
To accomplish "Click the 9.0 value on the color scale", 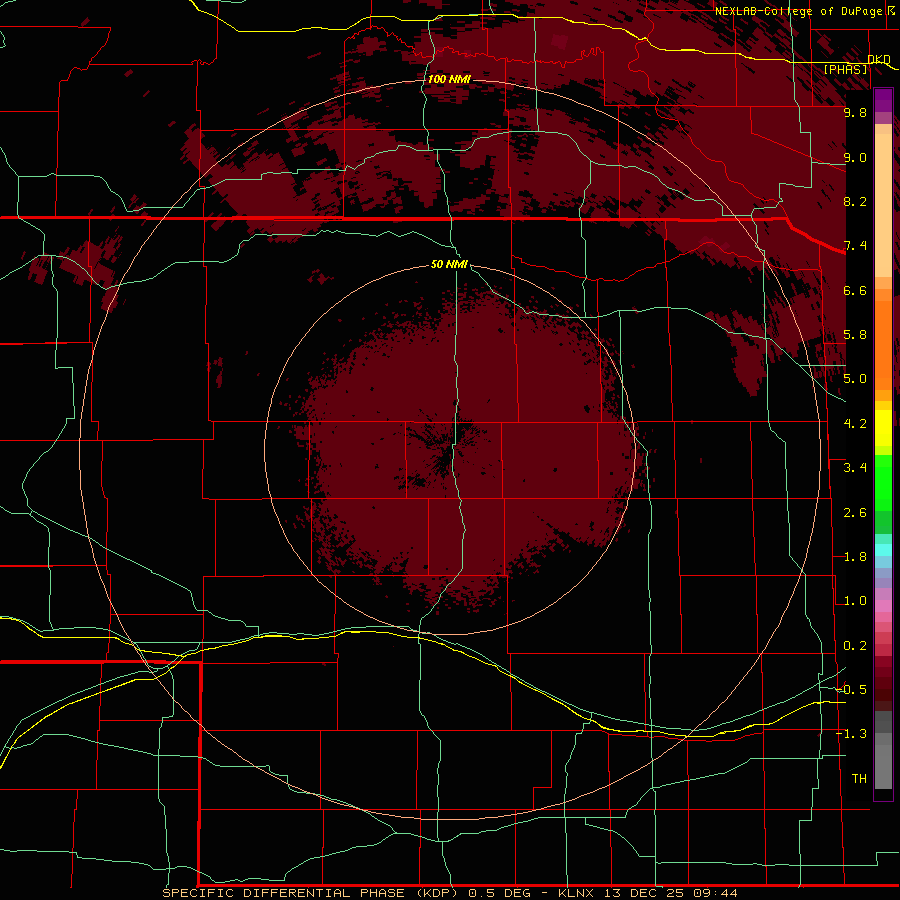I will coord(855,157).
